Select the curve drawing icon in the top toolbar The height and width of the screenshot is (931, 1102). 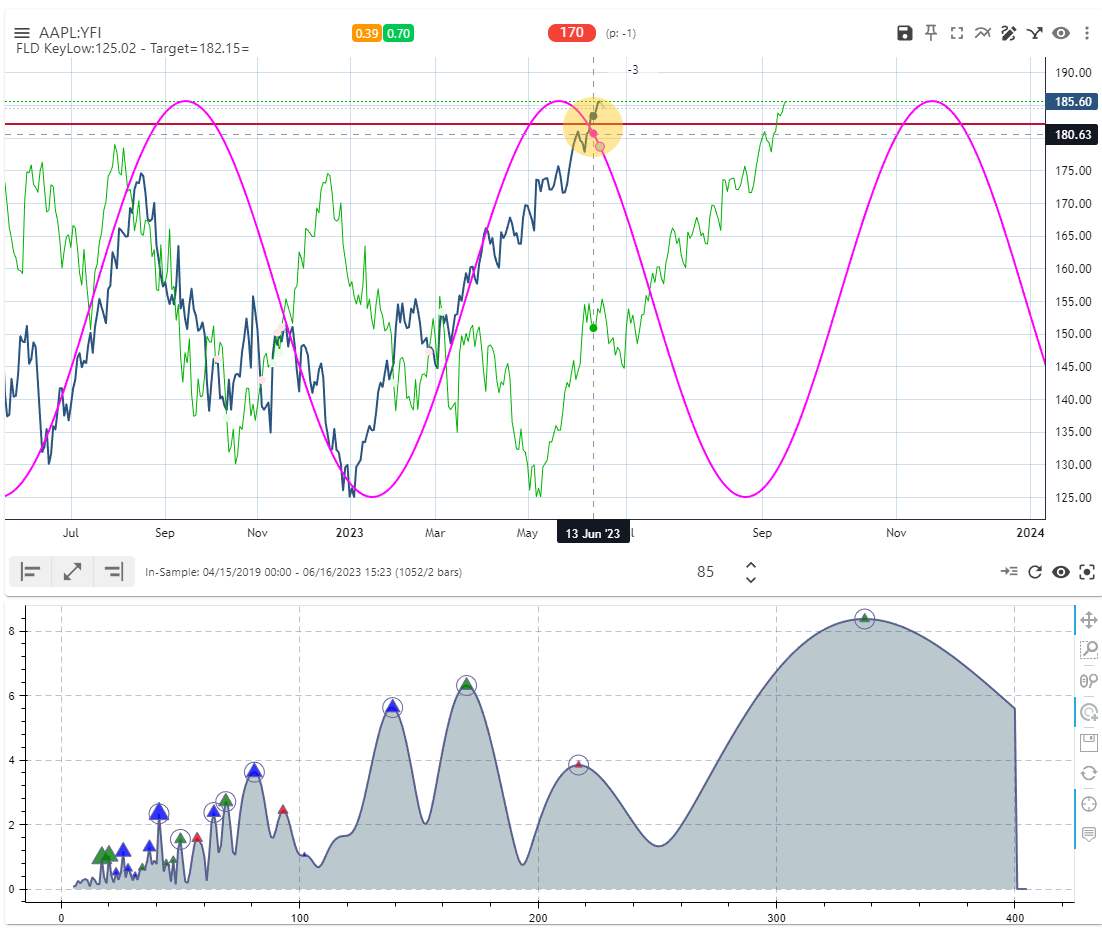pos(982,32)
